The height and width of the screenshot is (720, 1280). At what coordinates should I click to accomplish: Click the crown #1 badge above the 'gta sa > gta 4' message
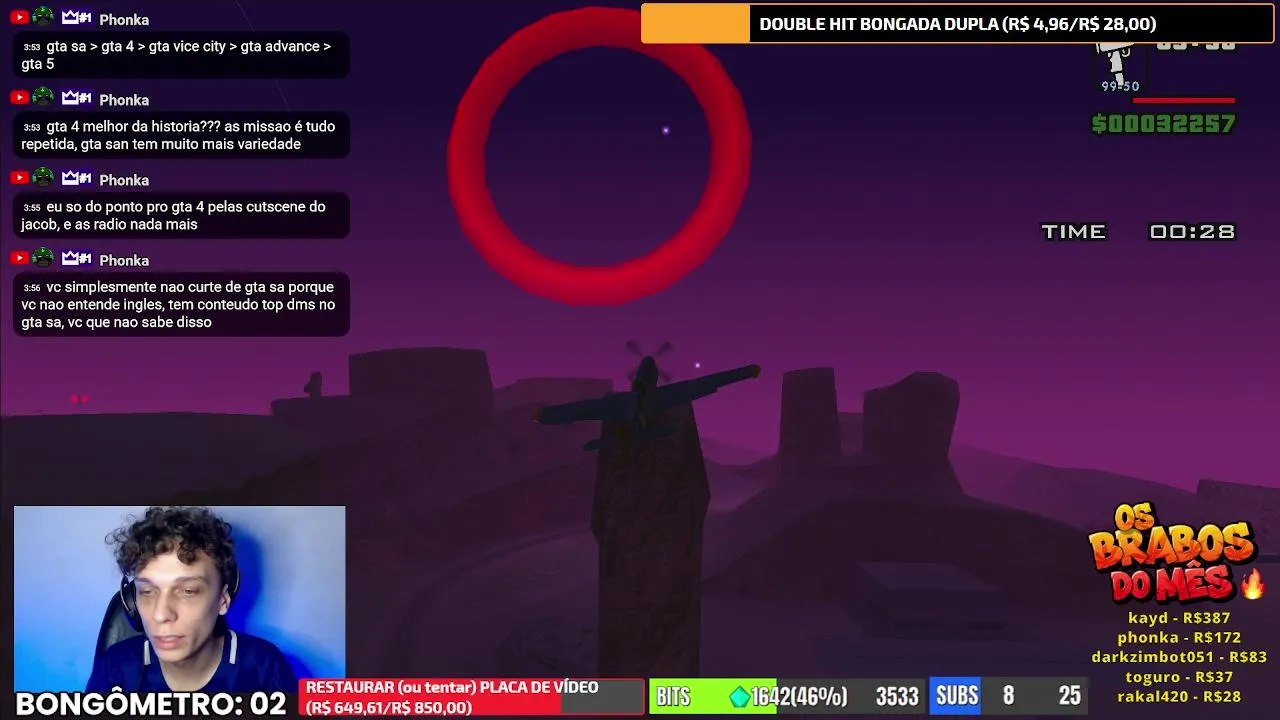click(x=77, y=18)
